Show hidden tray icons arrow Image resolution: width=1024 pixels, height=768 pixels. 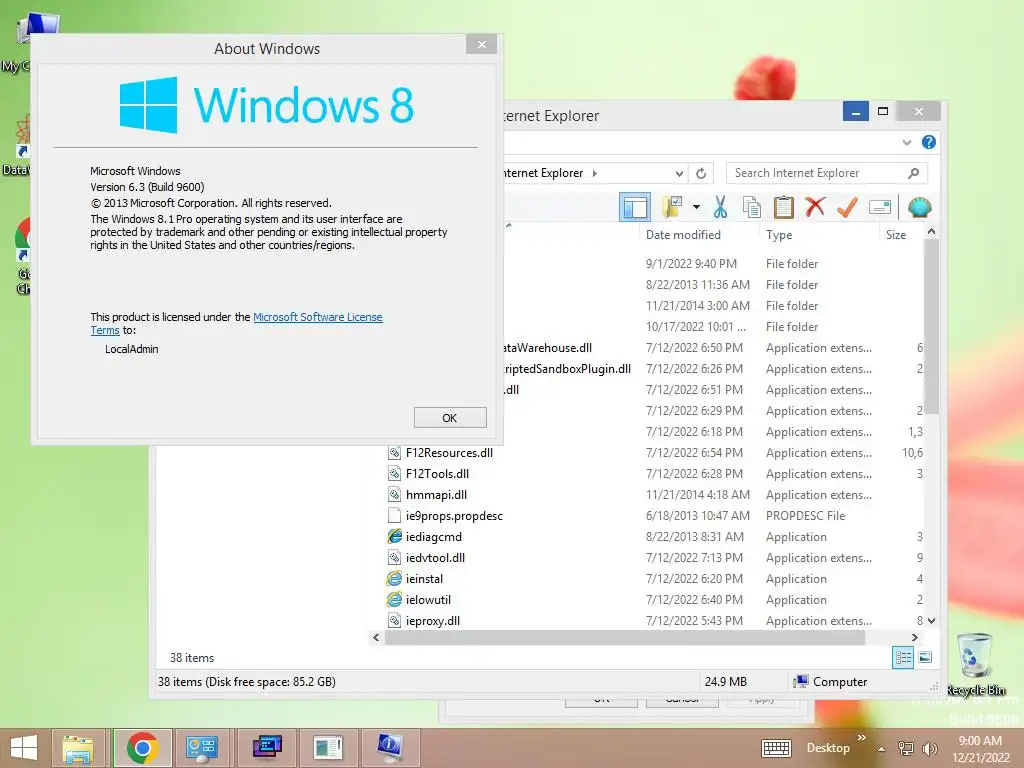click(882, 749)
